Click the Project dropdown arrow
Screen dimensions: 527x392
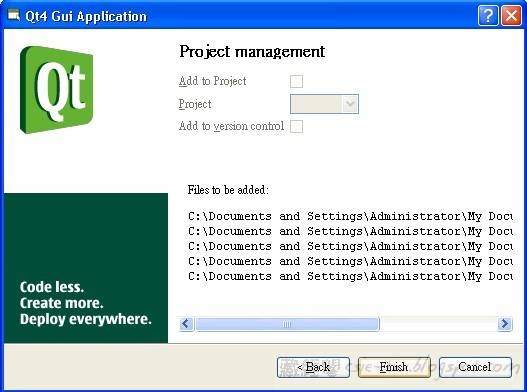coord(350,104)
